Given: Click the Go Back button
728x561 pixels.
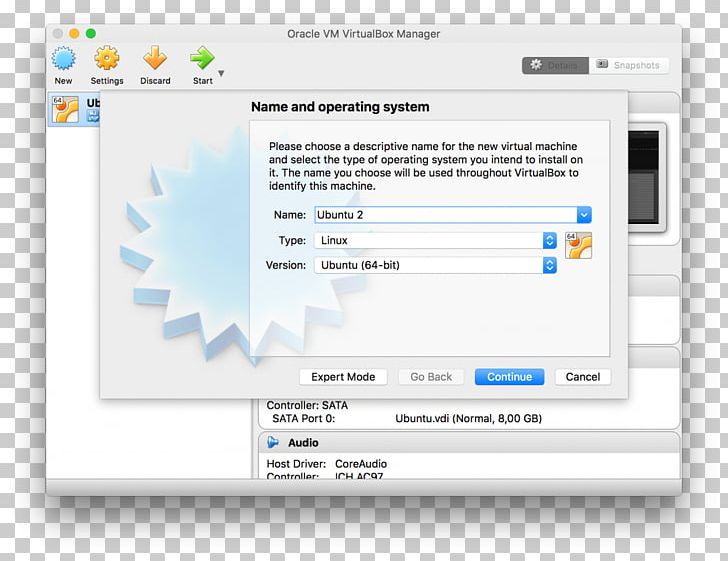Looking at the screenshot, I should (431, 377).
